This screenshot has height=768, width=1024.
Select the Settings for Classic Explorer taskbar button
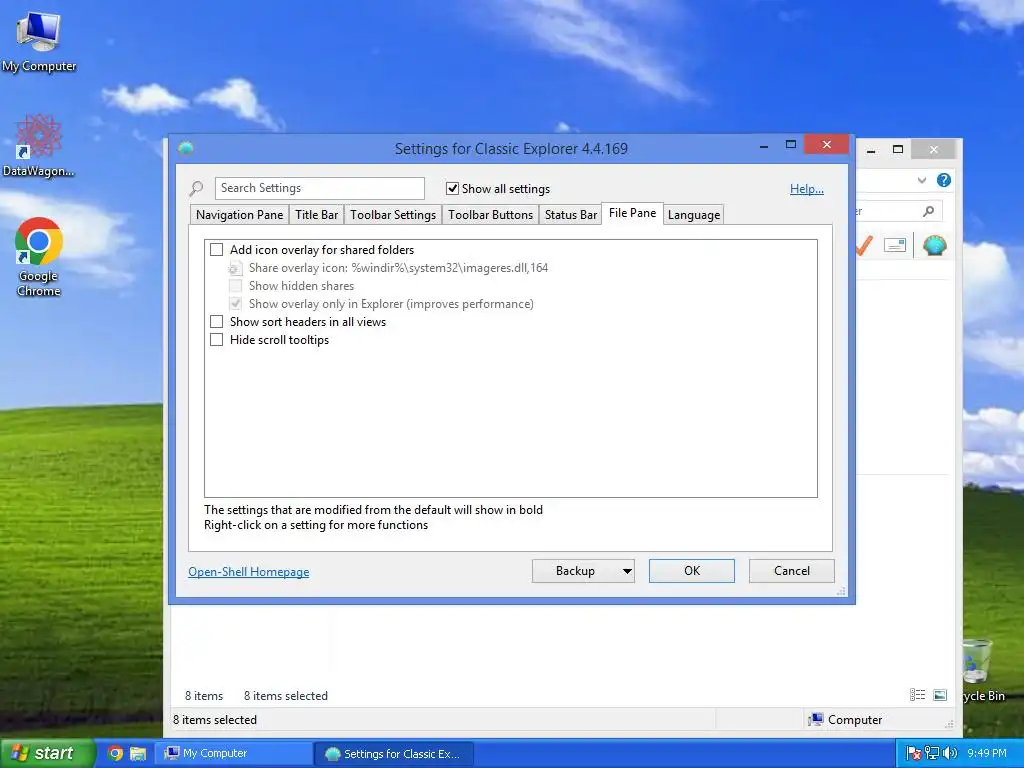pyautogui.click(x=392, y=754)
